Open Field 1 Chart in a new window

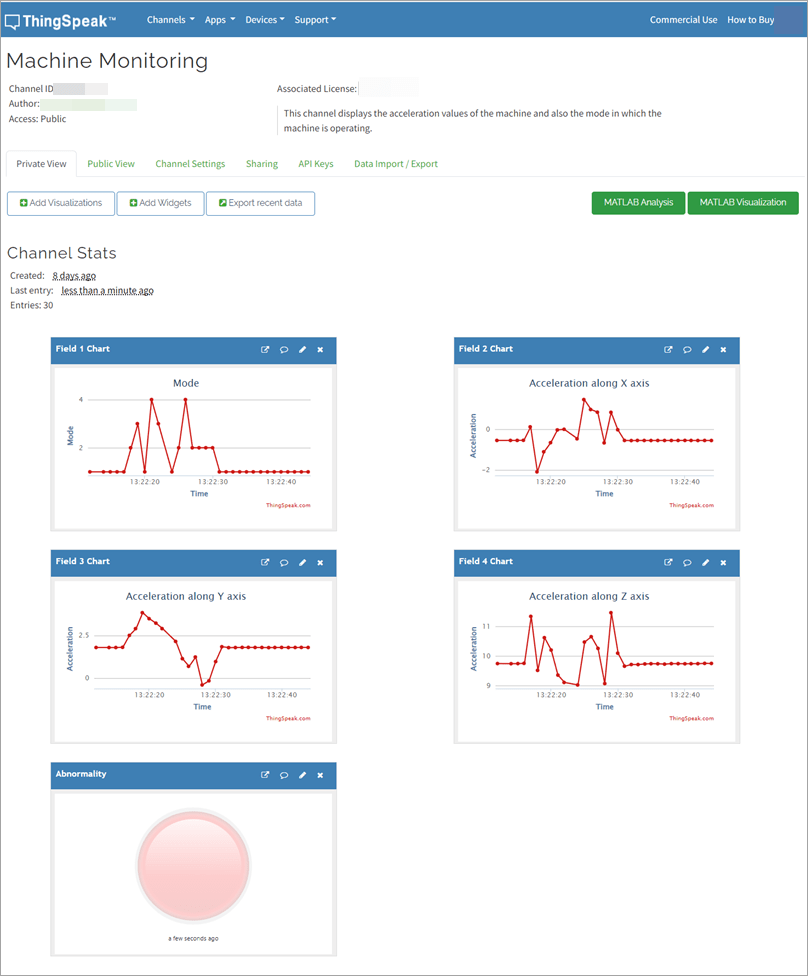(x=265, y=349)
